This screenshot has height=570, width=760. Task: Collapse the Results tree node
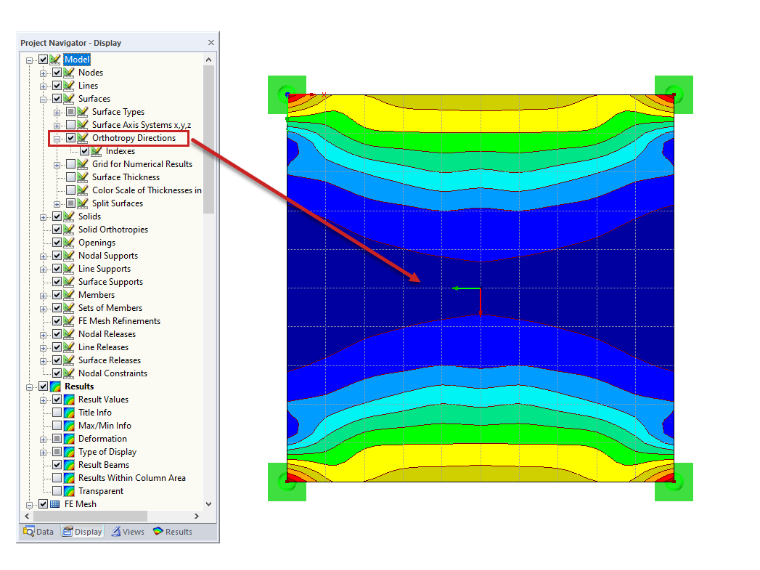pos(30,387)
